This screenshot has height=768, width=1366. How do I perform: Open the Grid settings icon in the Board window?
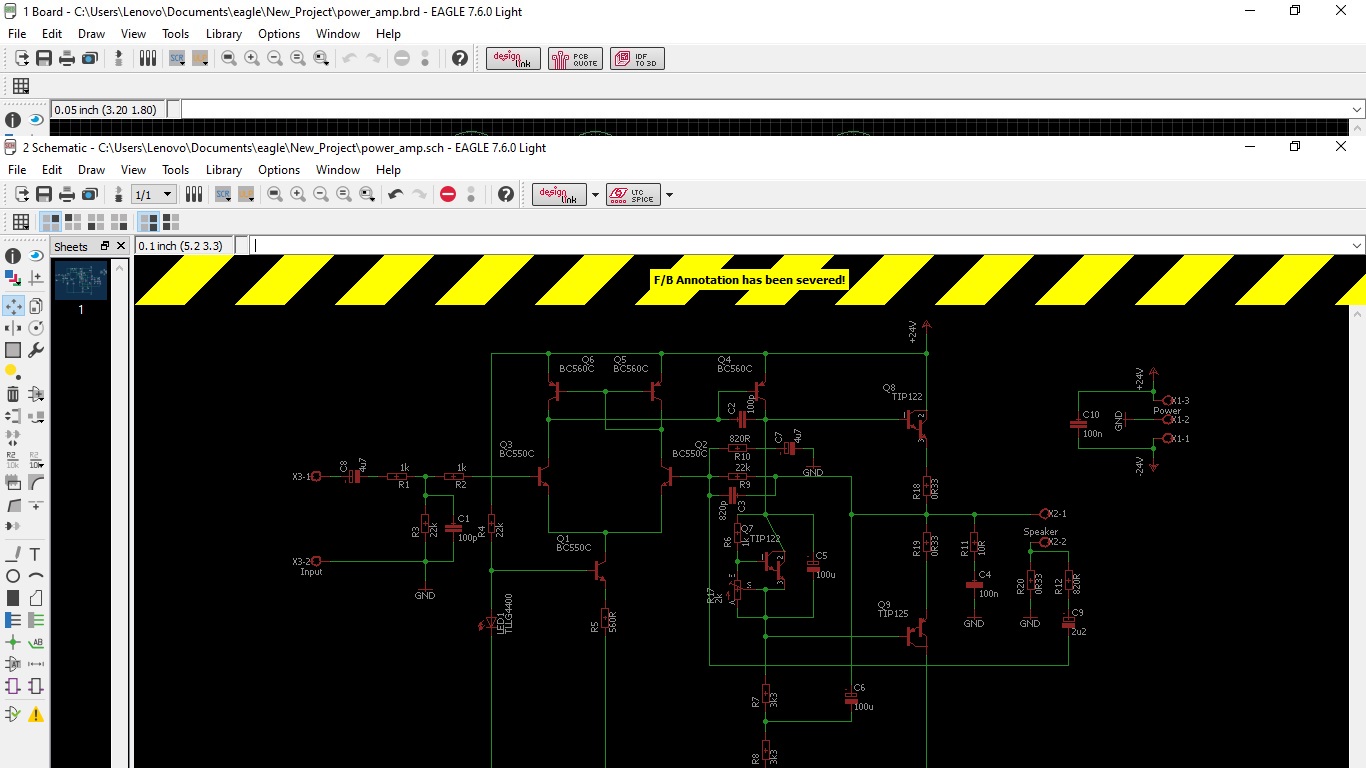(x=20, y=86)
